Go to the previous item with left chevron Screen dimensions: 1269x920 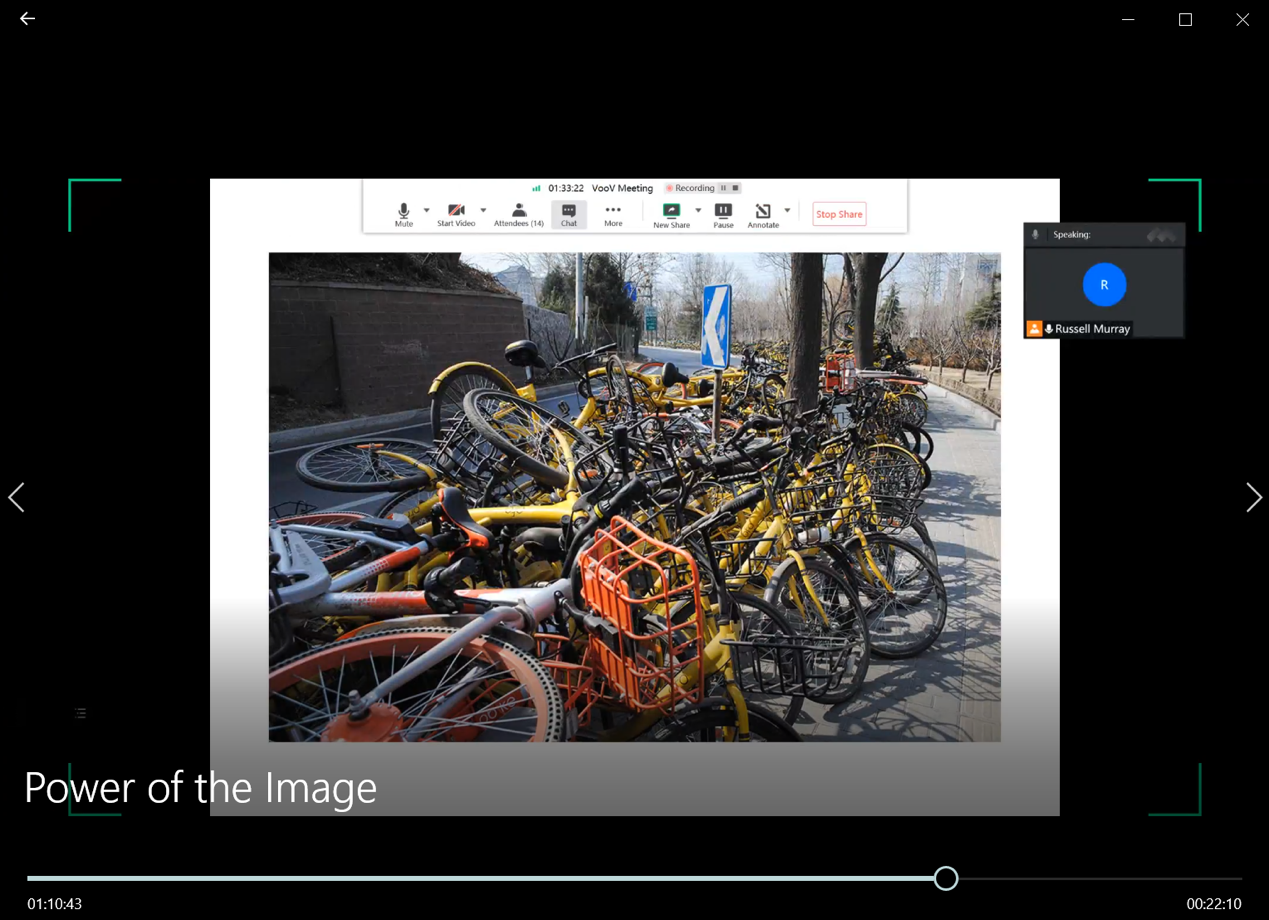click(x=16, y=497)
